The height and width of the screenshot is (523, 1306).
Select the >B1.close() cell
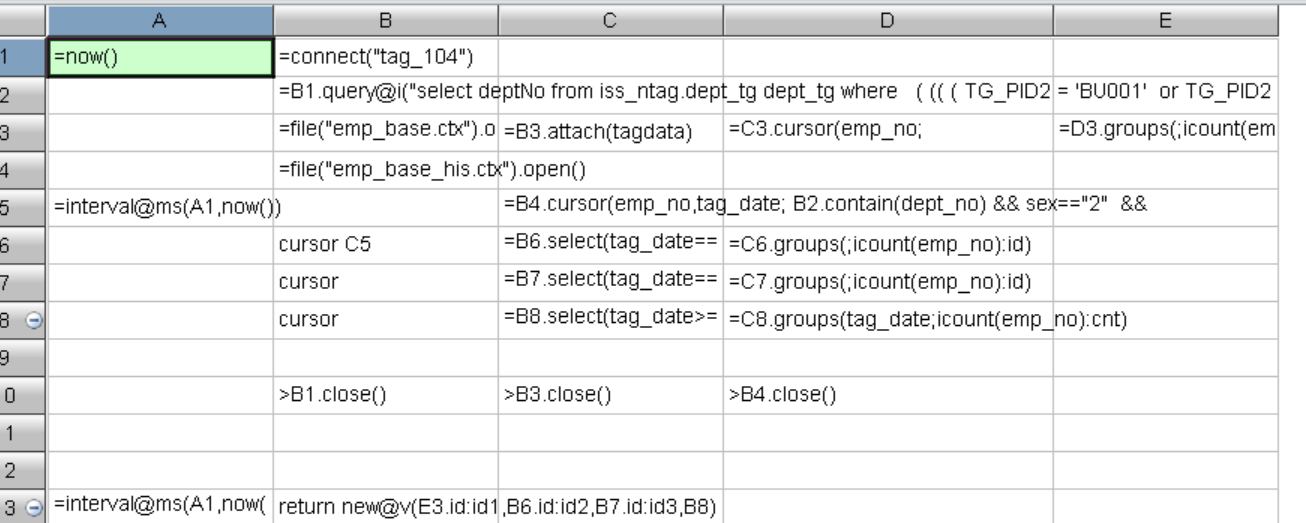click(x=385, y=394)
